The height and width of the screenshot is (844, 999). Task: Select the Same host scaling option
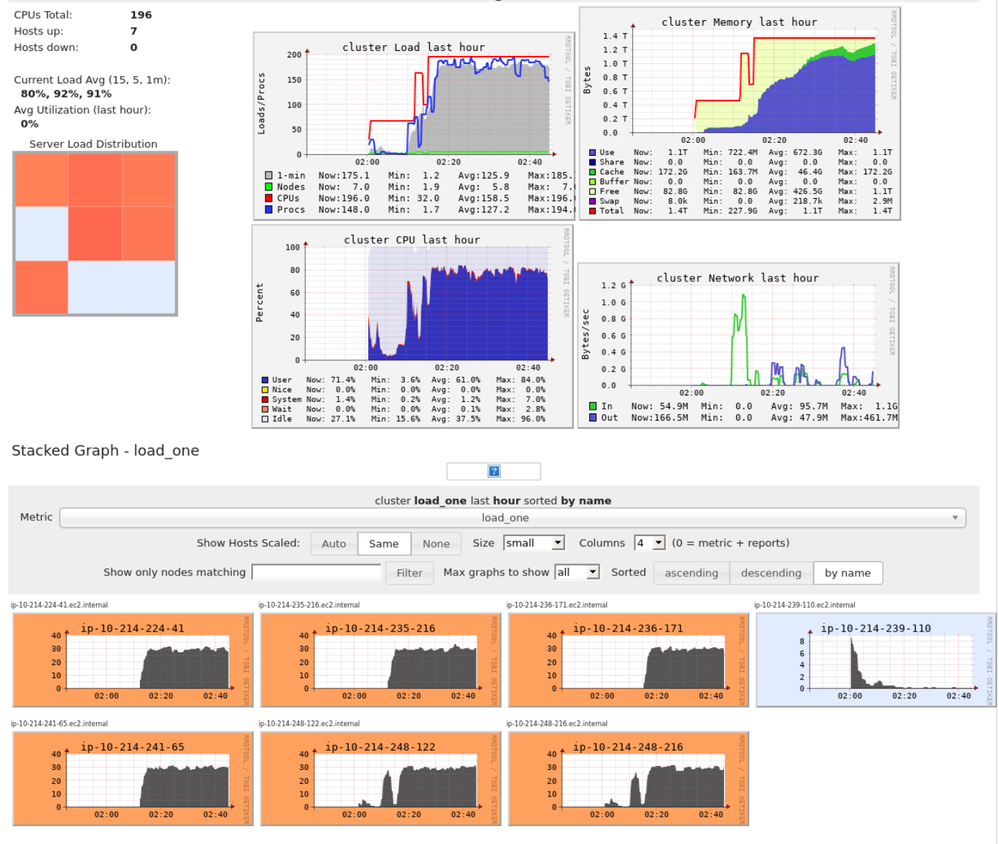coord(384,544)
